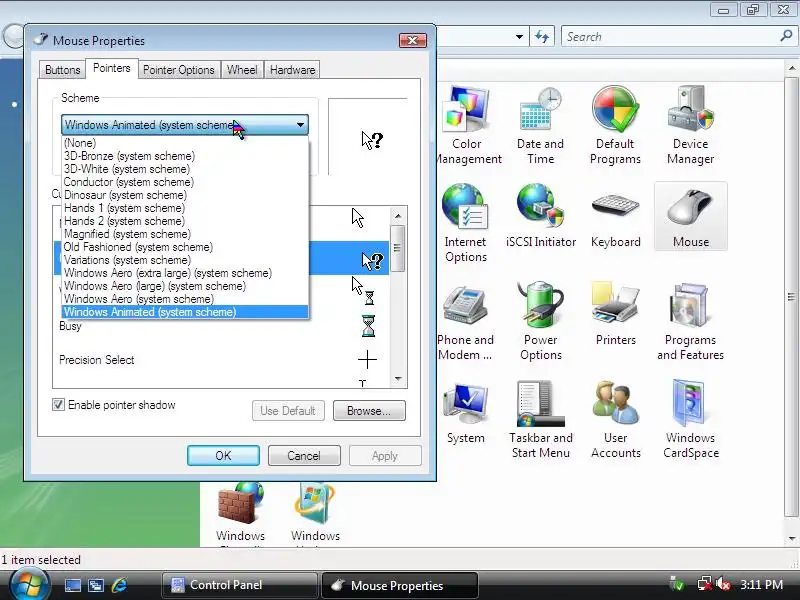Click the refresh arrows button in address bar
This screenshot has height=600, width=800.
pos(542,37)
